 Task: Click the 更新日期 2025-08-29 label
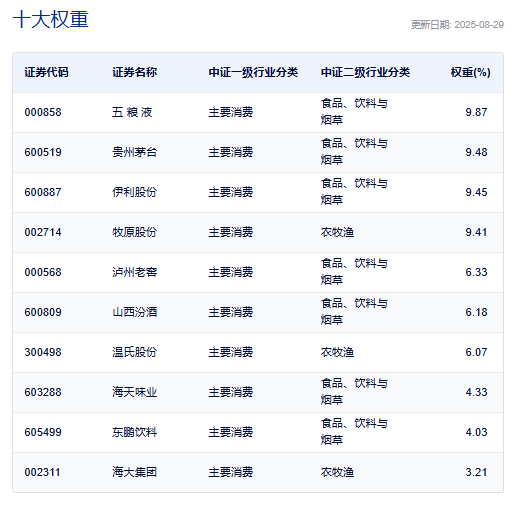point(457,25)
